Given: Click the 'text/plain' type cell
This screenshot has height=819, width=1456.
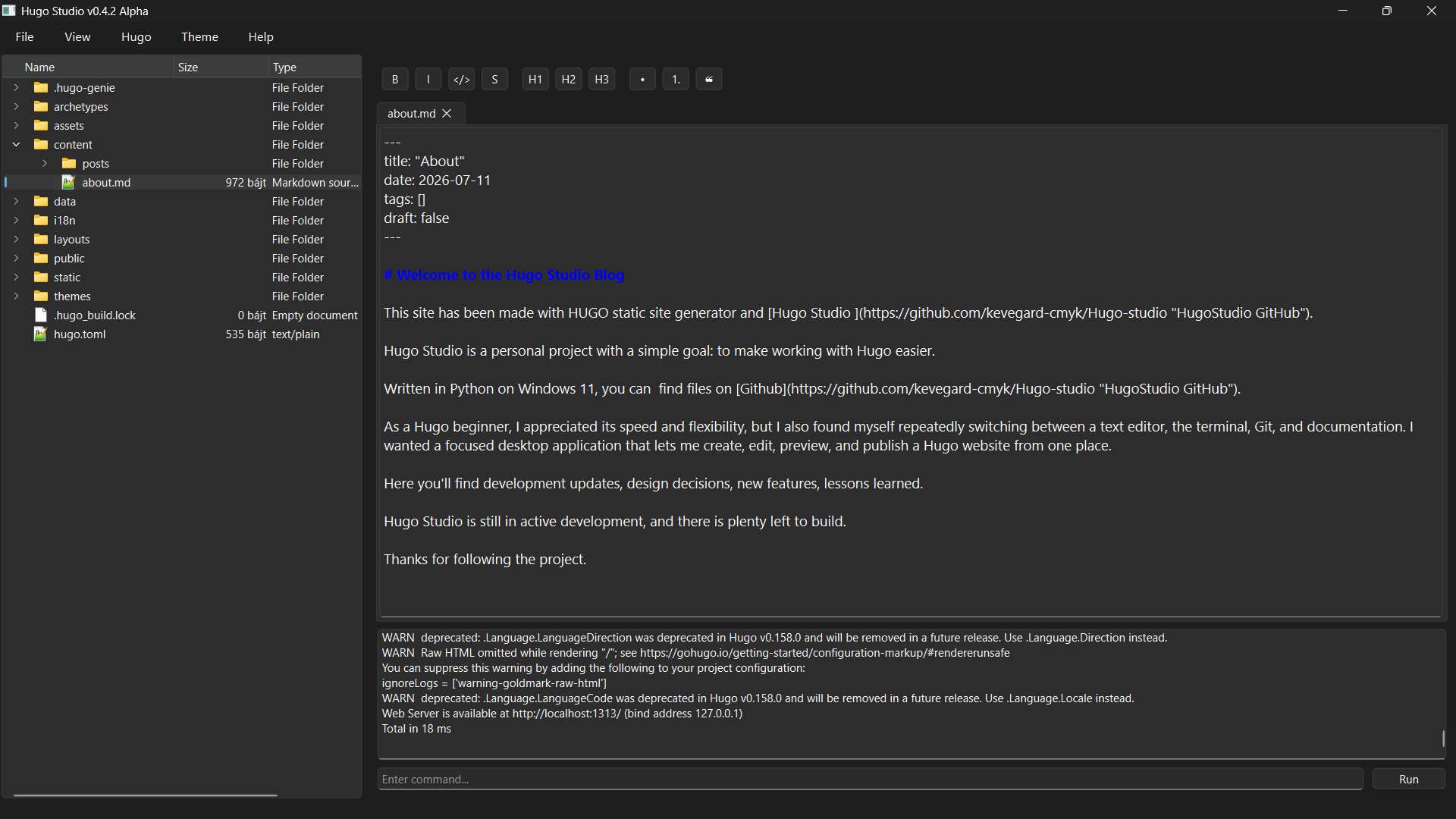Looking at the screenshot, I should click(296, 334).
